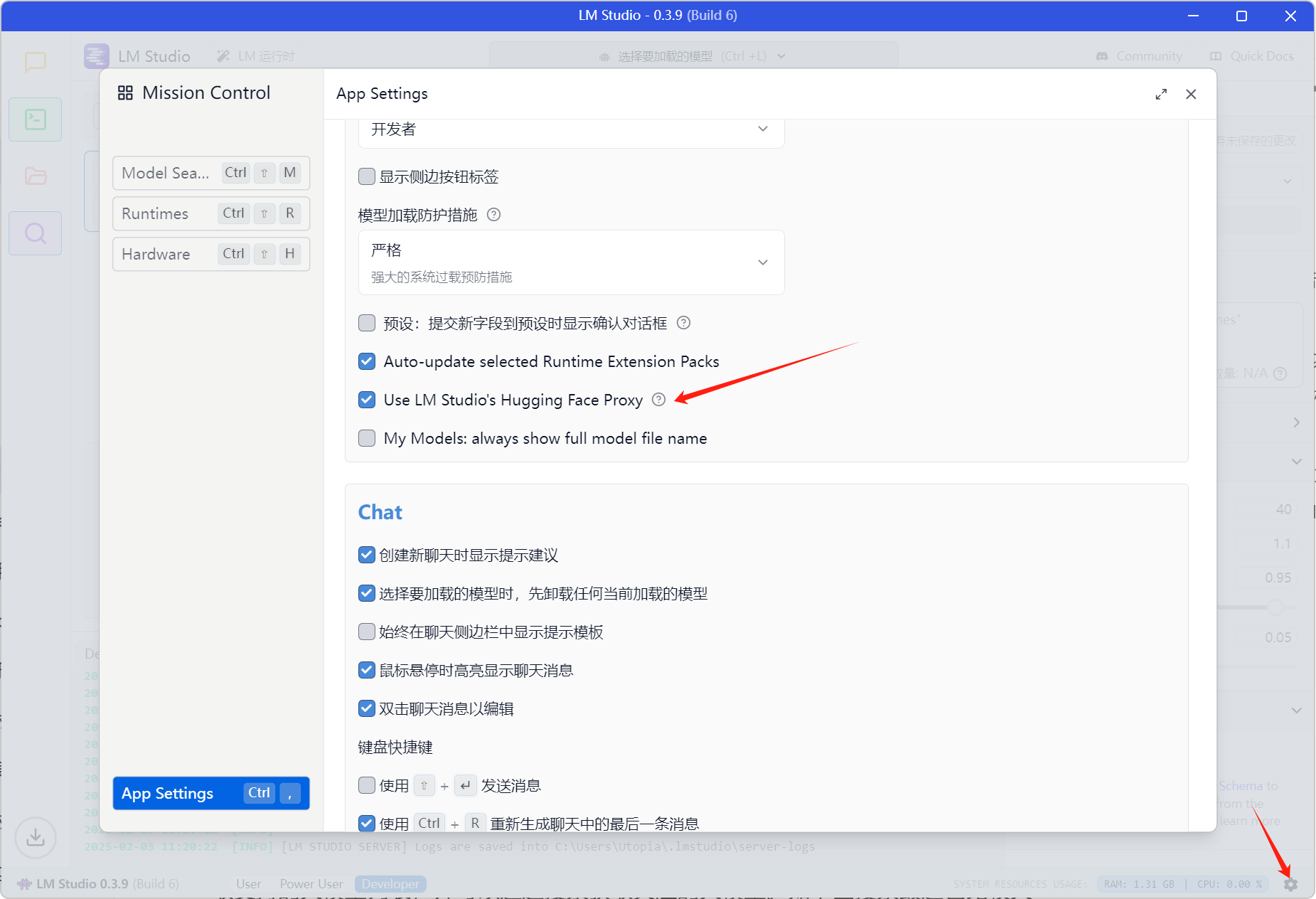Image resolution: width=1316 pixels, height=899 pixels.
Task: Enable Shift+Enter 发送消息 shortcut checkbox
Action: (x=367, y=785)
